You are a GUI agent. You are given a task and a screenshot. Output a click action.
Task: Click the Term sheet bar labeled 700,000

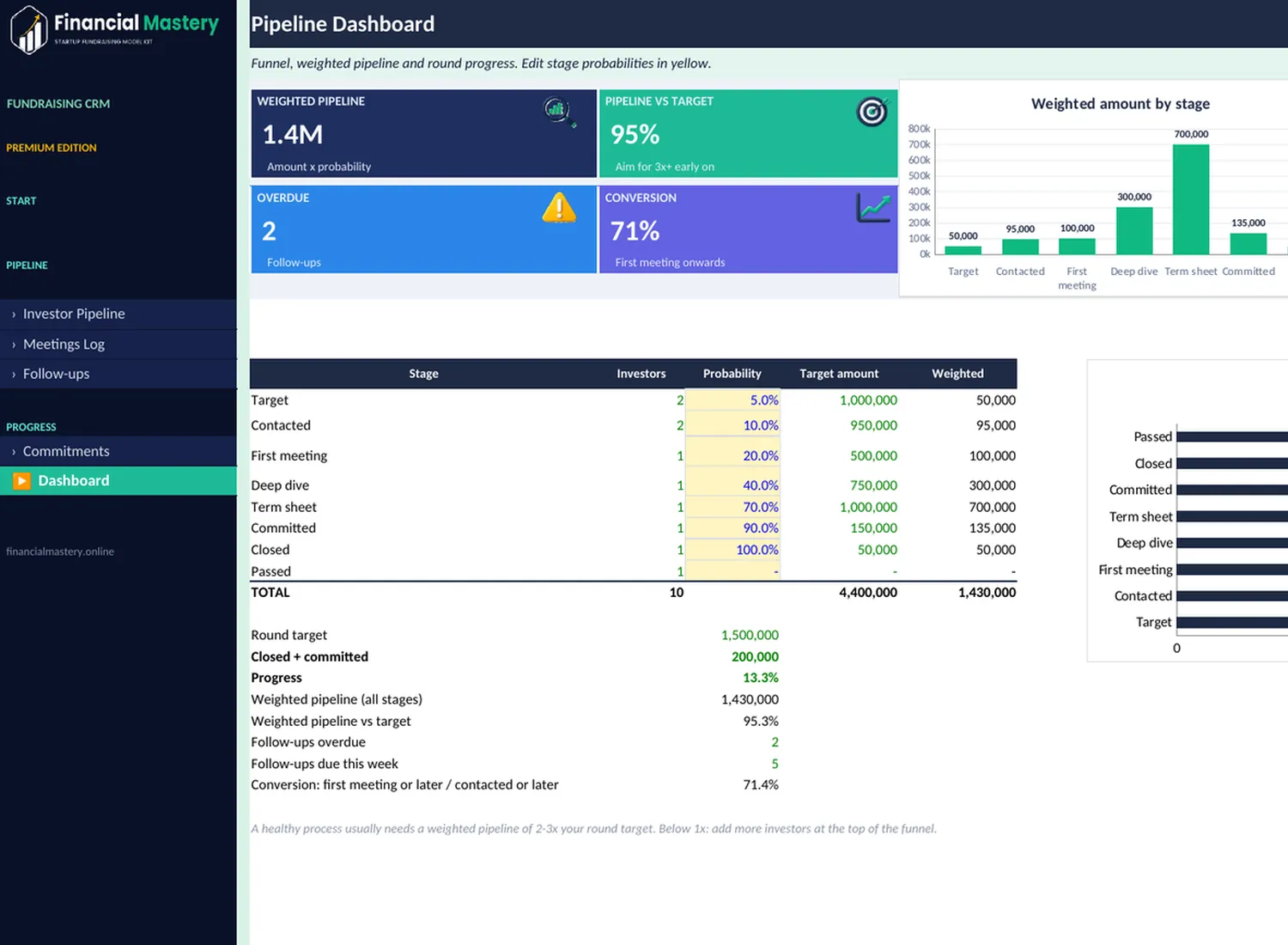click(1191, 199)
